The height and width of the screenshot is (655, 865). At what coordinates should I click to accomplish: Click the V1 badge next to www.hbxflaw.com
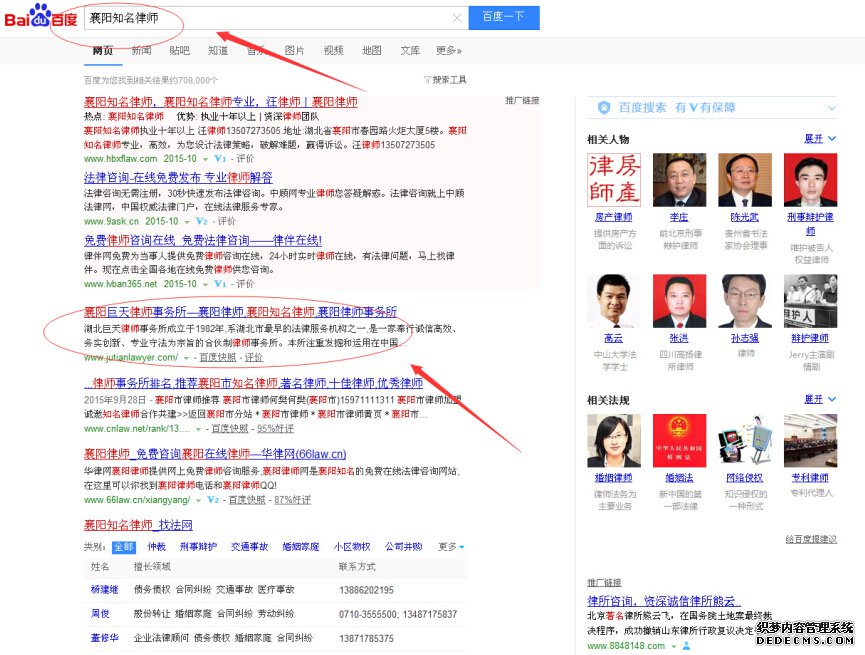(x=220, y=158)
